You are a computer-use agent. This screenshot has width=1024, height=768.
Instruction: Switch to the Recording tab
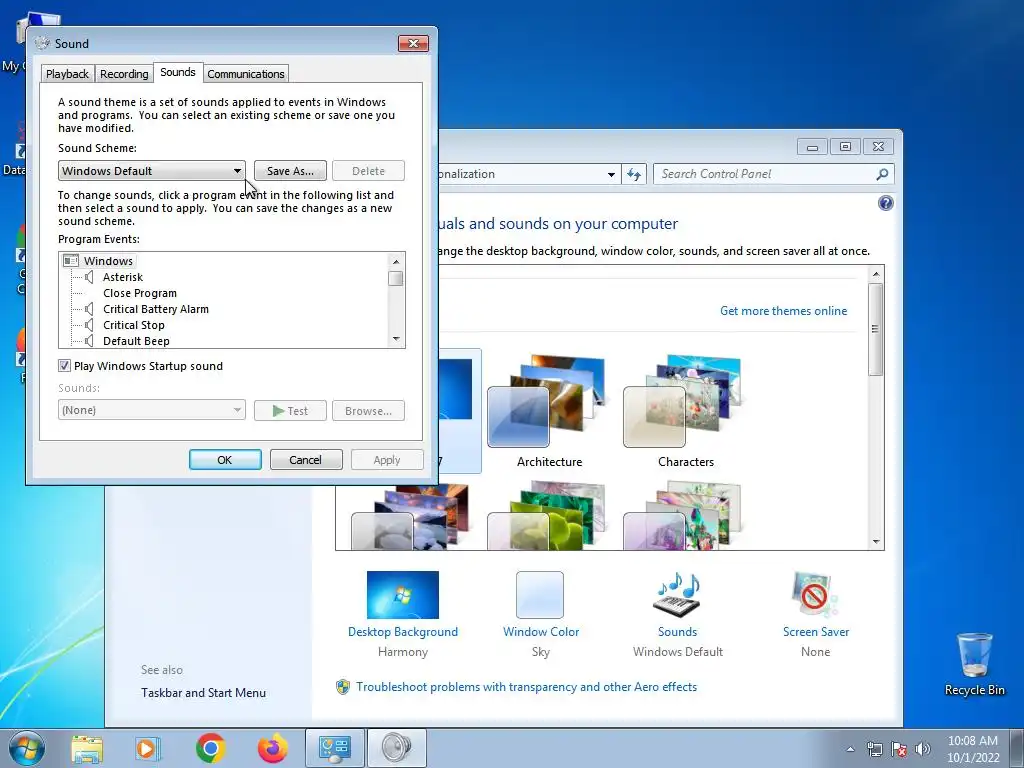coord(124,74)
